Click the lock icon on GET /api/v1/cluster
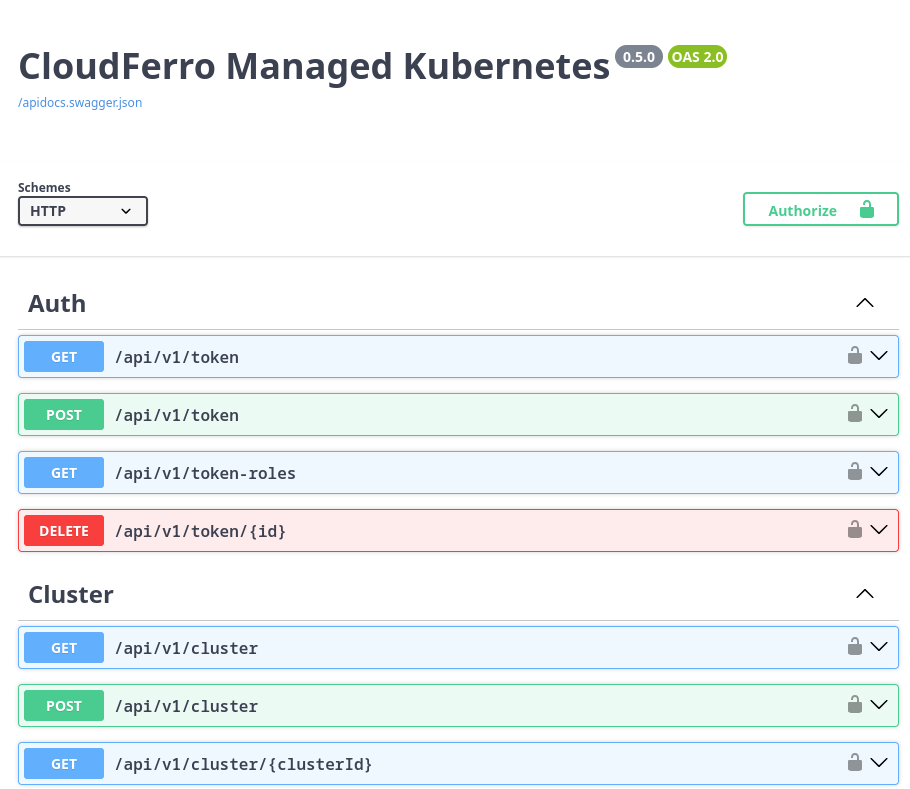Screen dimensions: 910x789 point(855,647)
